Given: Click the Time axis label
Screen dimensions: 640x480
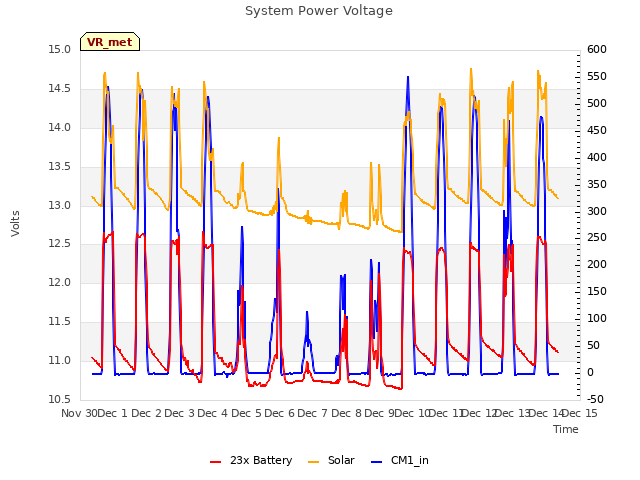Looking at the screenshot, I should pyautogui.click(x=566, y=429).
